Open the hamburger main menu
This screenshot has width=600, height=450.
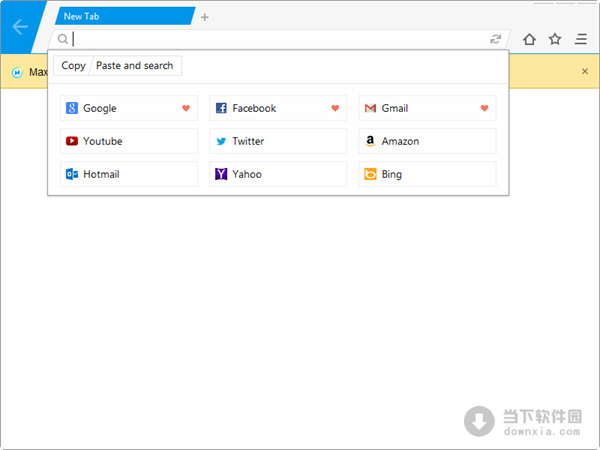(581, 39)
